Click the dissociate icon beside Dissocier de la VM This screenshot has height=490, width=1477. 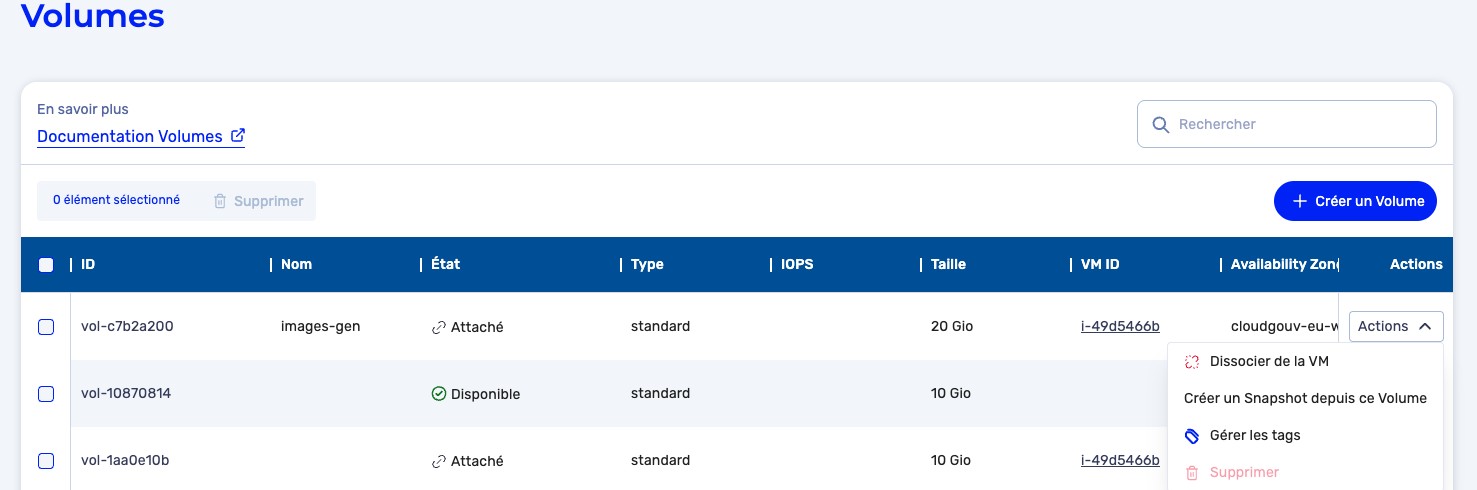point(1191,362)
